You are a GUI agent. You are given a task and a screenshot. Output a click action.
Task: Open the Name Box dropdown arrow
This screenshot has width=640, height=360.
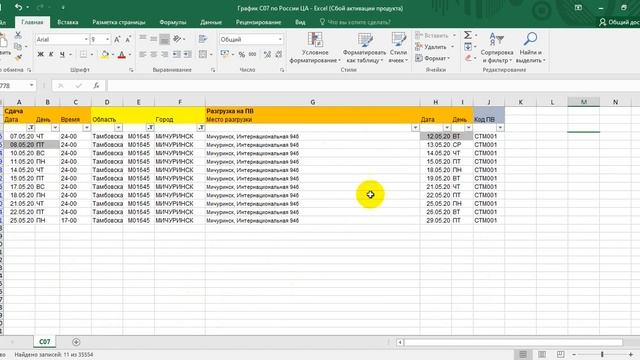(x=31, y=85)
